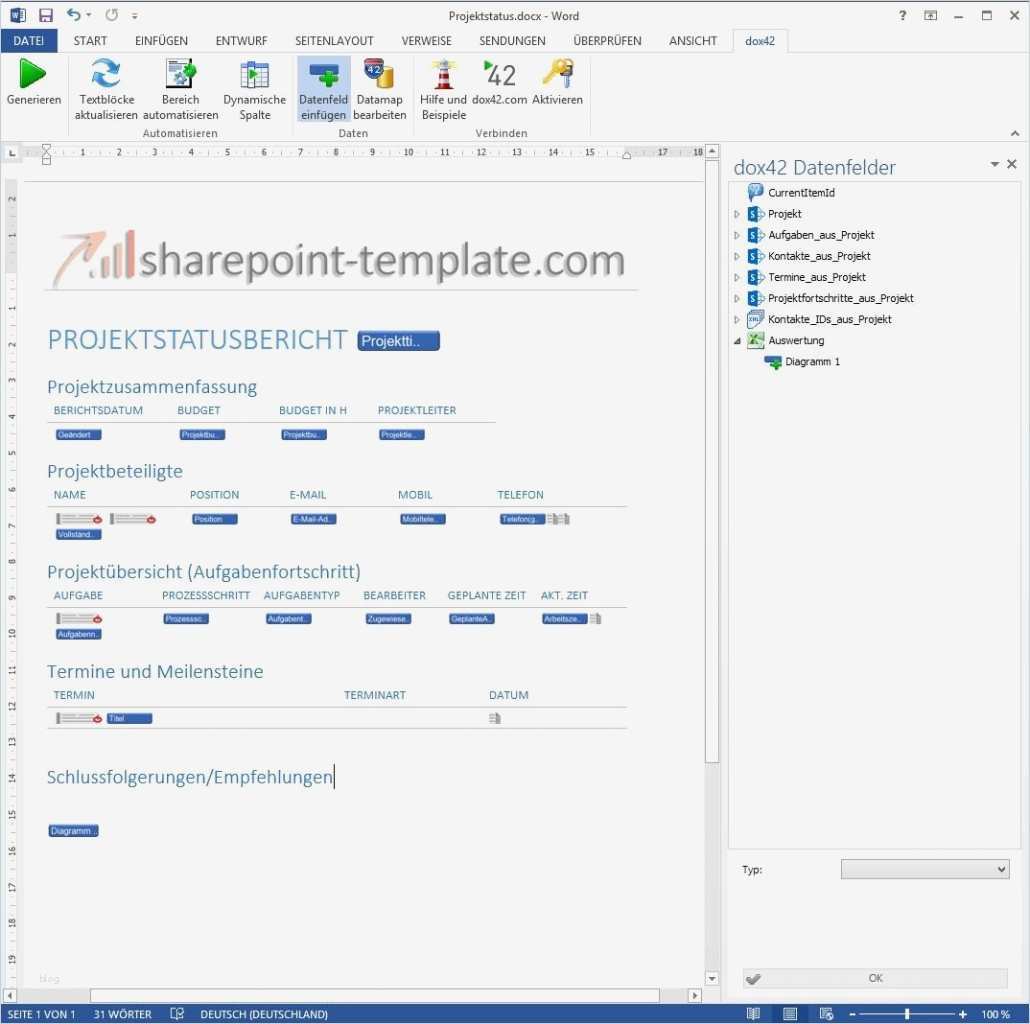The height and width of the screenshot is (1024, 1030).
Task: Undo the last action
Action: coord(74,14)
